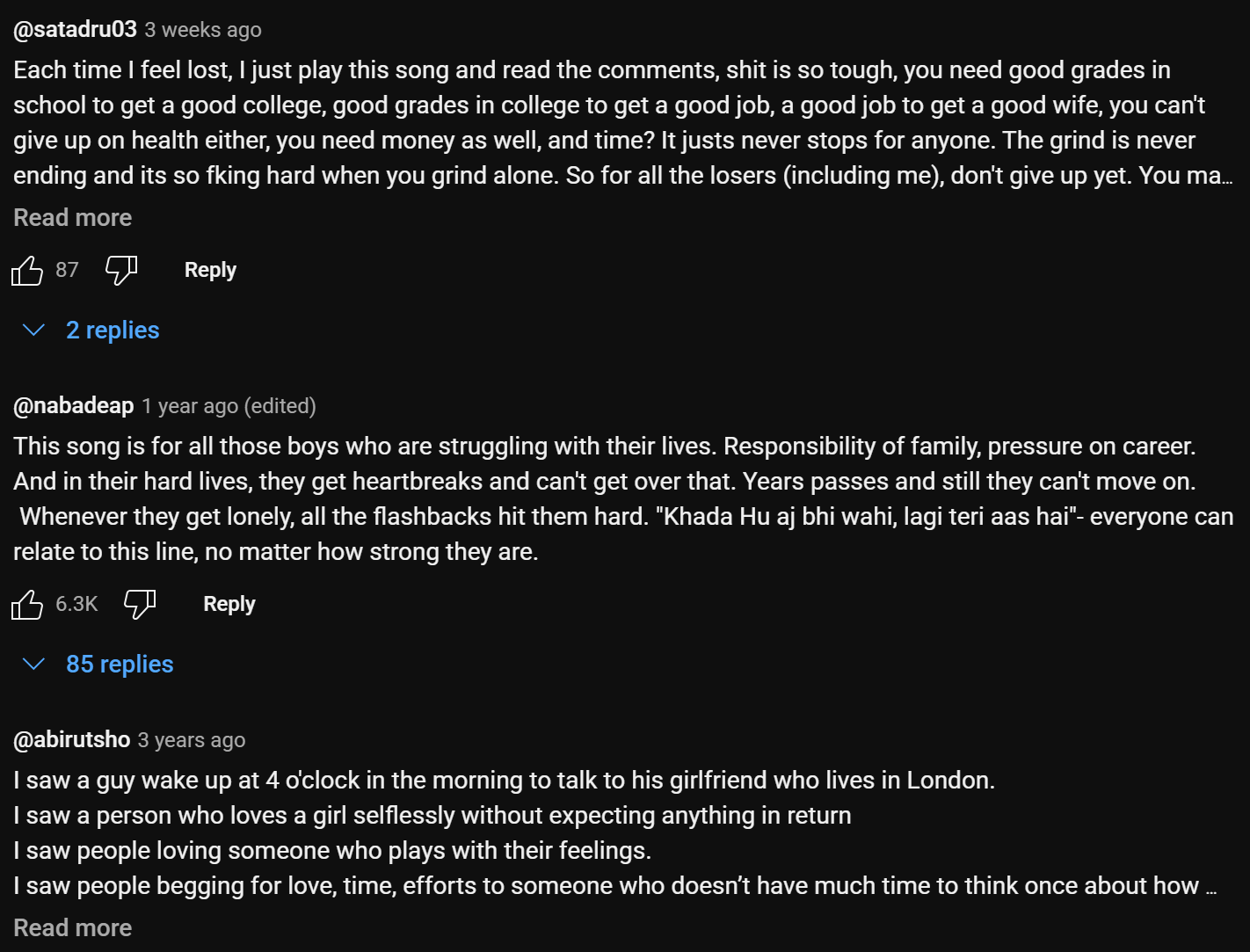Read more of the @satadru03 comment
This screenshot has height=952, width=1250.
73,217
